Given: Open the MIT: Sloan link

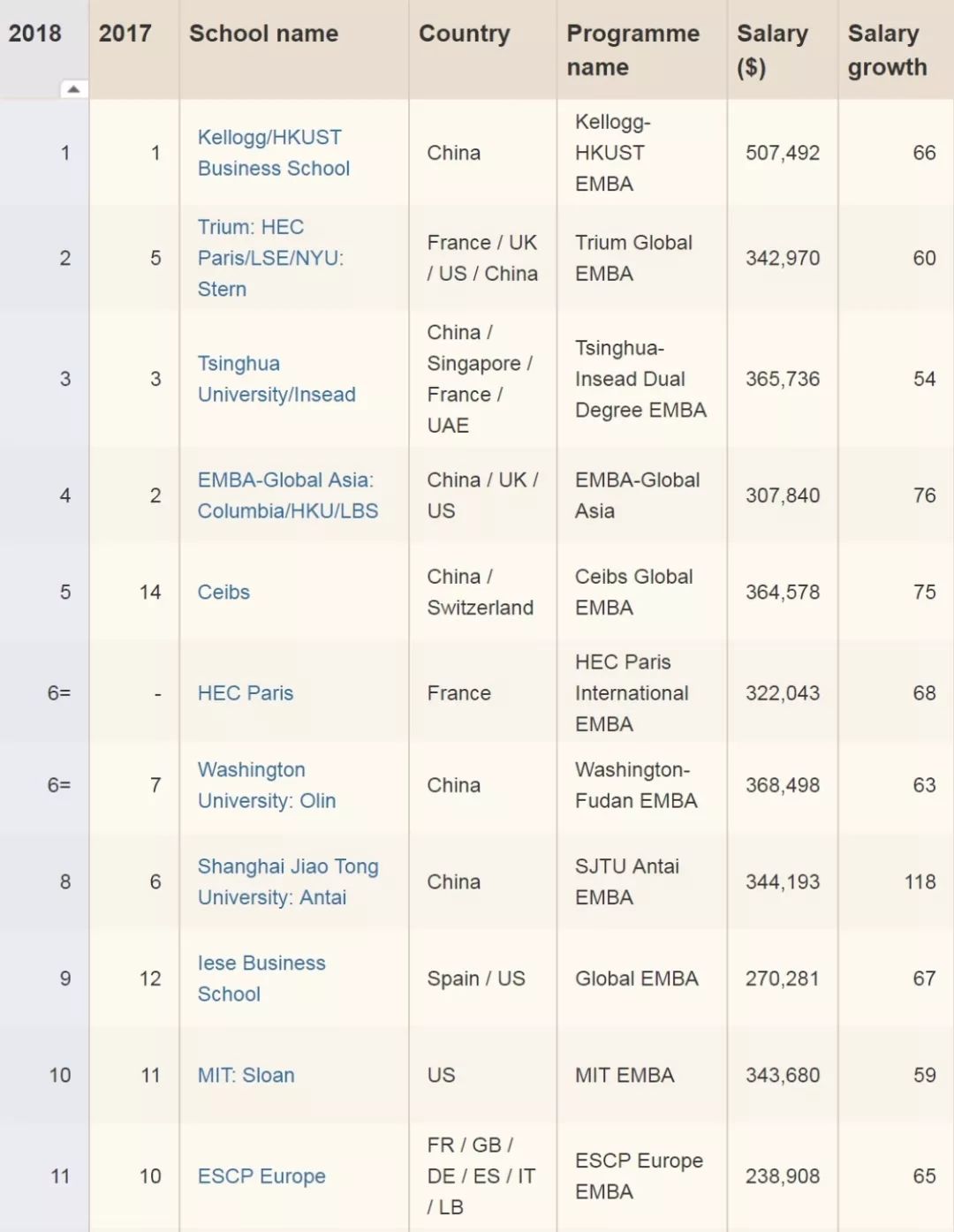Looking at the screenshot, I should [246, 1076].
